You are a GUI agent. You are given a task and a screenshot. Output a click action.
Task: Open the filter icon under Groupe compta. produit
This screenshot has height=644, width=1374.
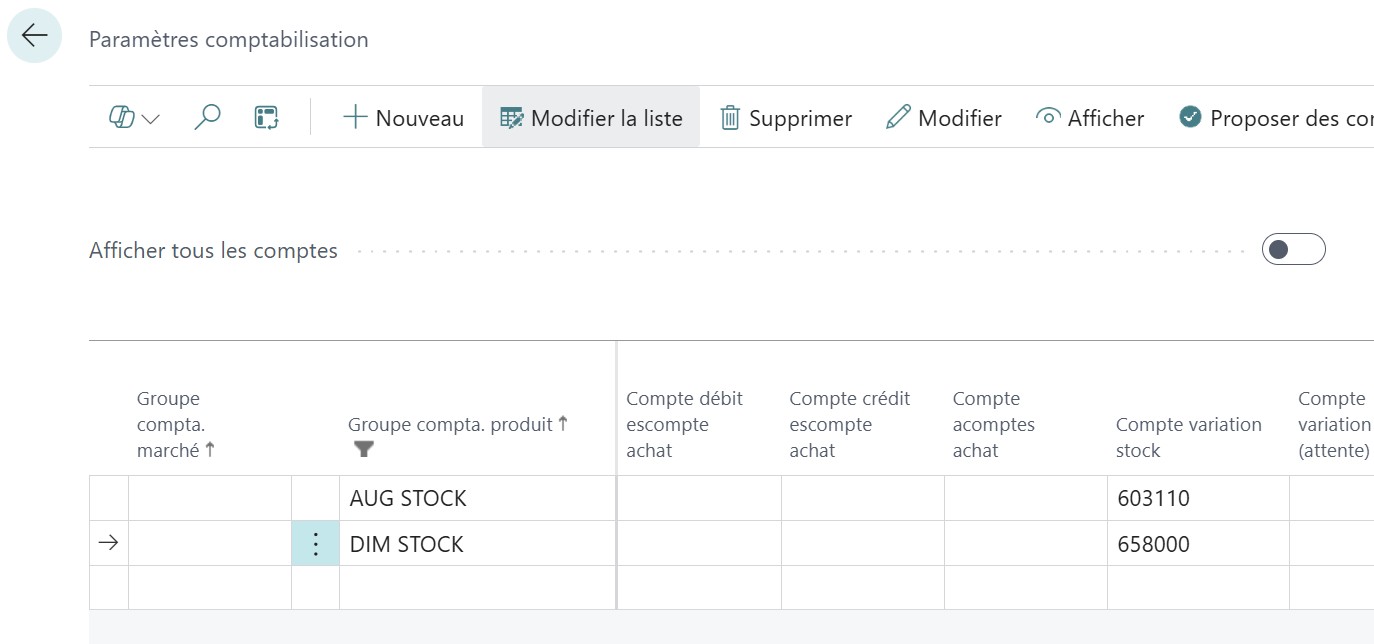[x=364, y=450]
